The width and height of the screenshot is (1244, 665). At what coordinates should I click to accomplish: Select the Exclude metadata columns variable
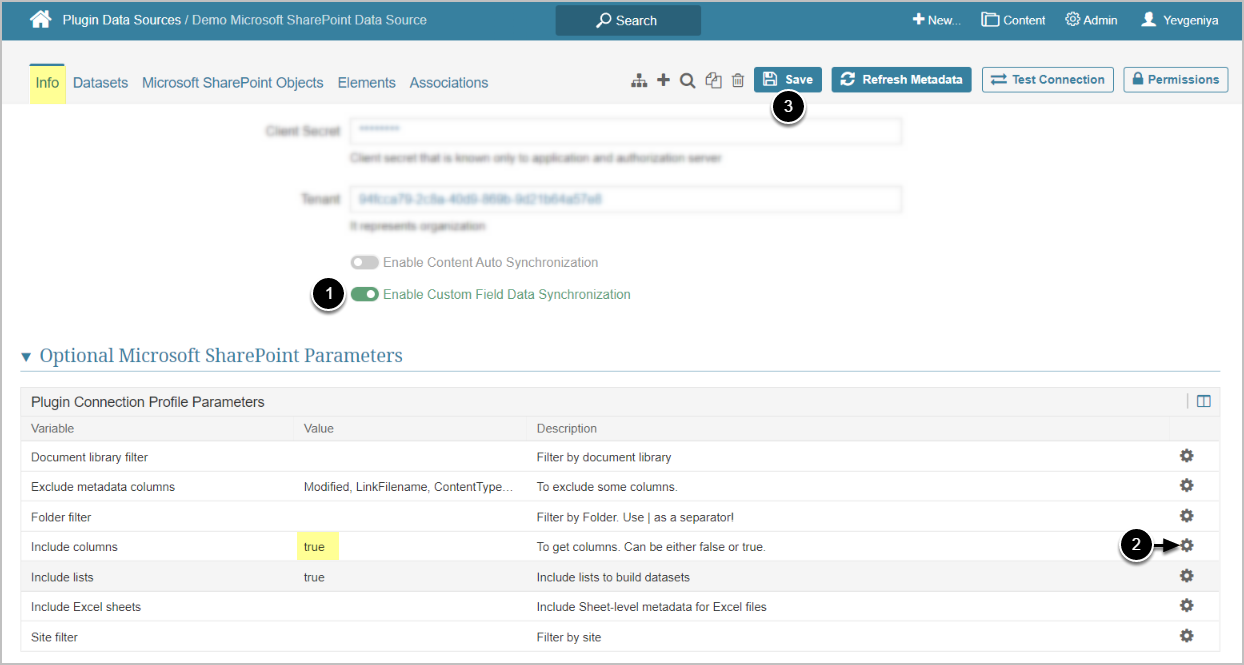pos(103,487)
